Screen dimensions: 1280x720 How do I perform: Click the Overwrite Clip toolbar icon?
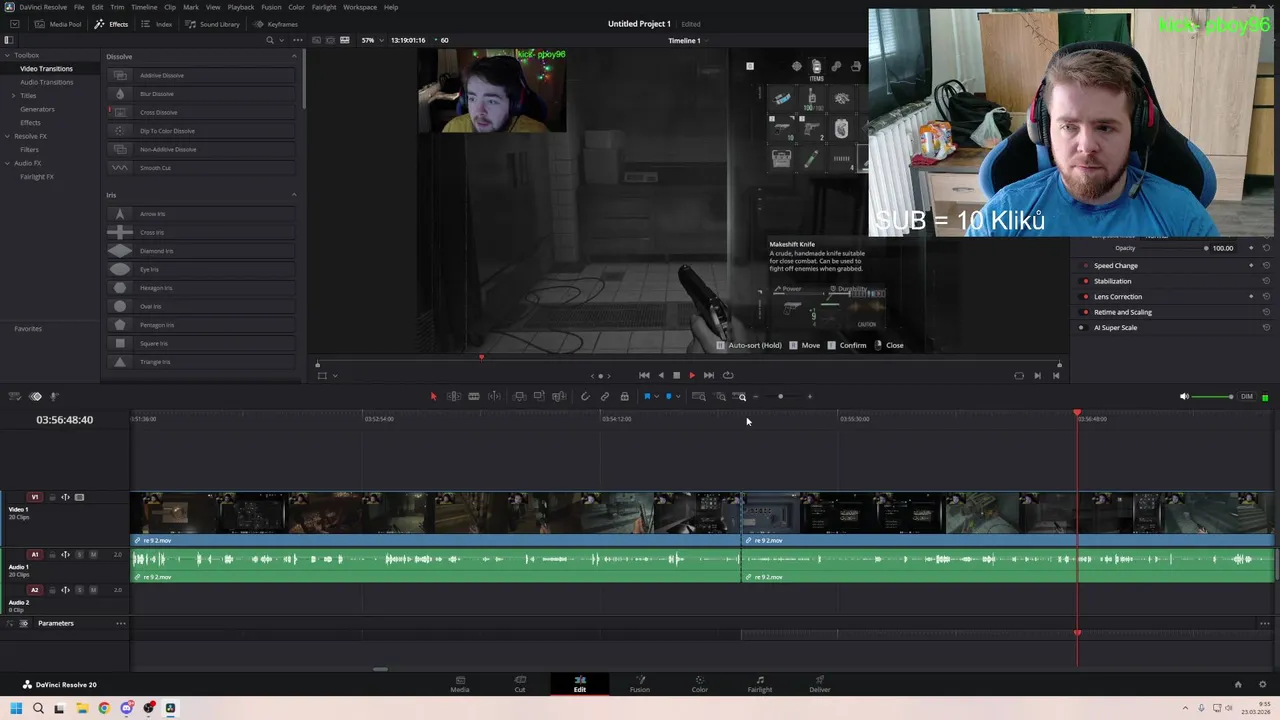click(539, 396)
